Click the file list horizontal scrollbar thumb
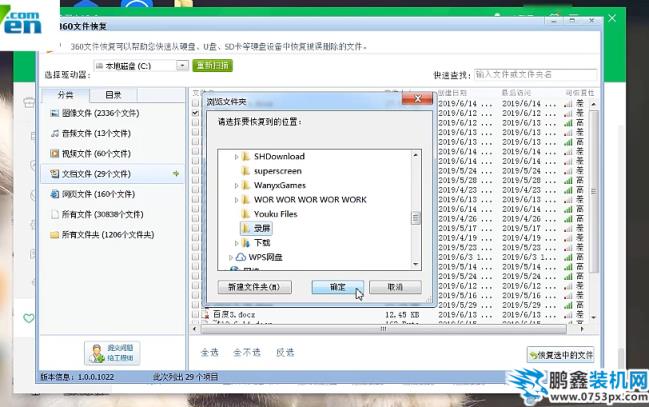This screenshot has width=649, height=407. click(x=383, y=329)
